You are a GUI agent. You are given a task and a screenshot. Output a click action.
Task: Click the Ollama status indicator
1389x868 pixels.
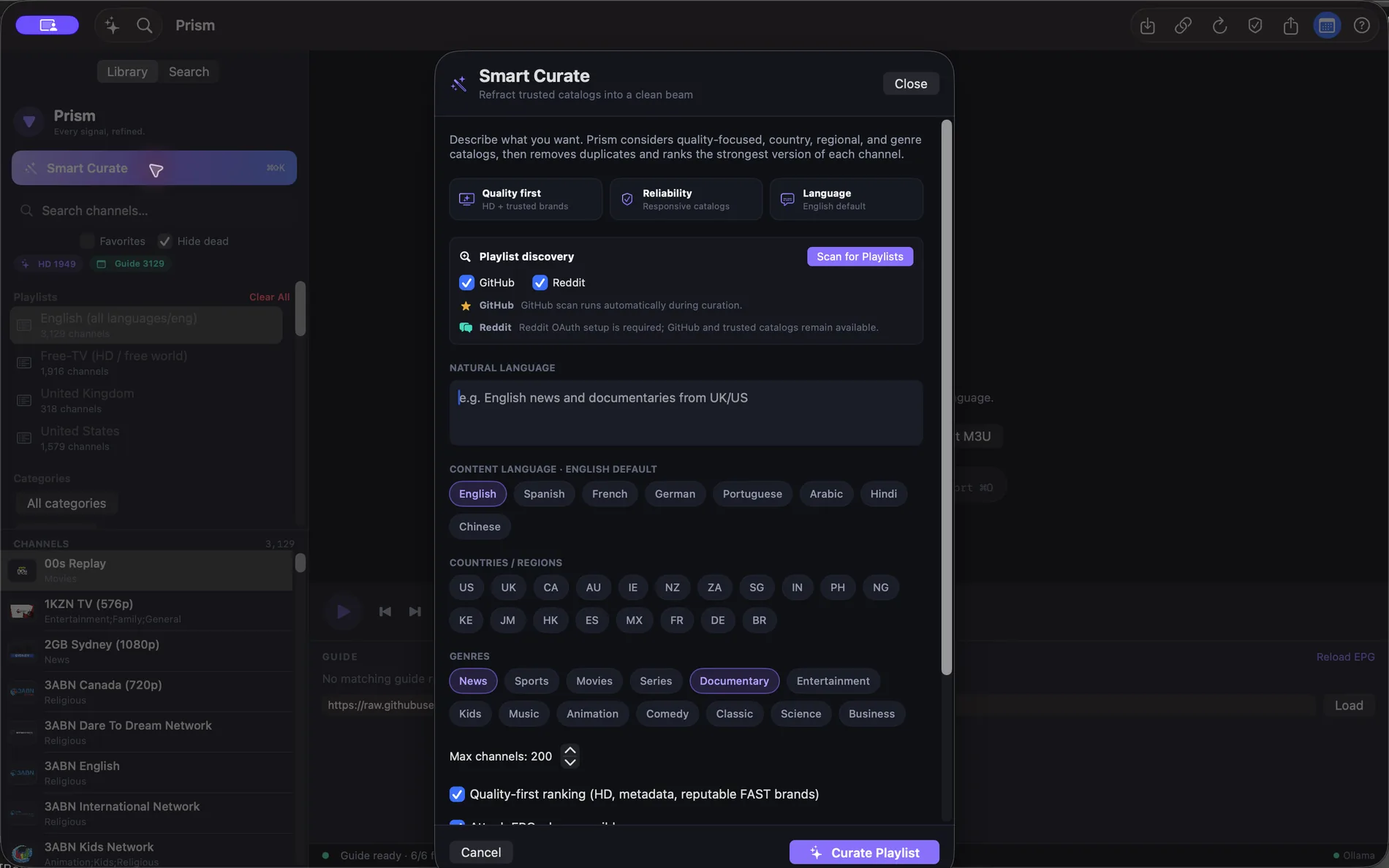[x=1353, y=856]
